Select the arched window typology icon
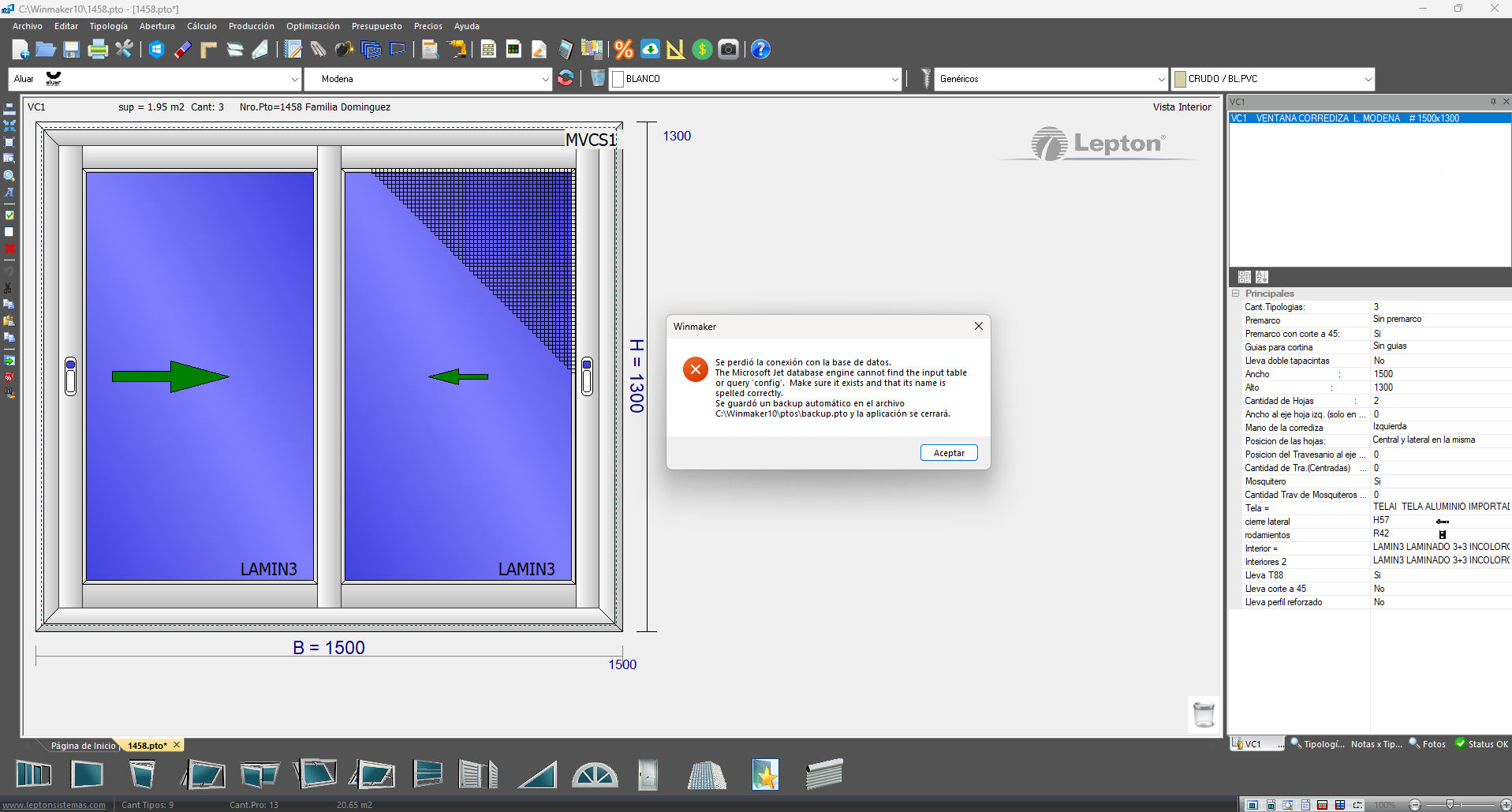Screen dimensions: 1512x812 pos(595,775)
